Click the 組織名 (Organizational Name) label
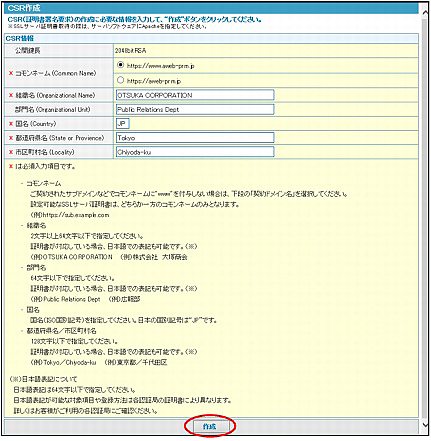Screen dimensions: 431x441 click(x=55, y=95)
